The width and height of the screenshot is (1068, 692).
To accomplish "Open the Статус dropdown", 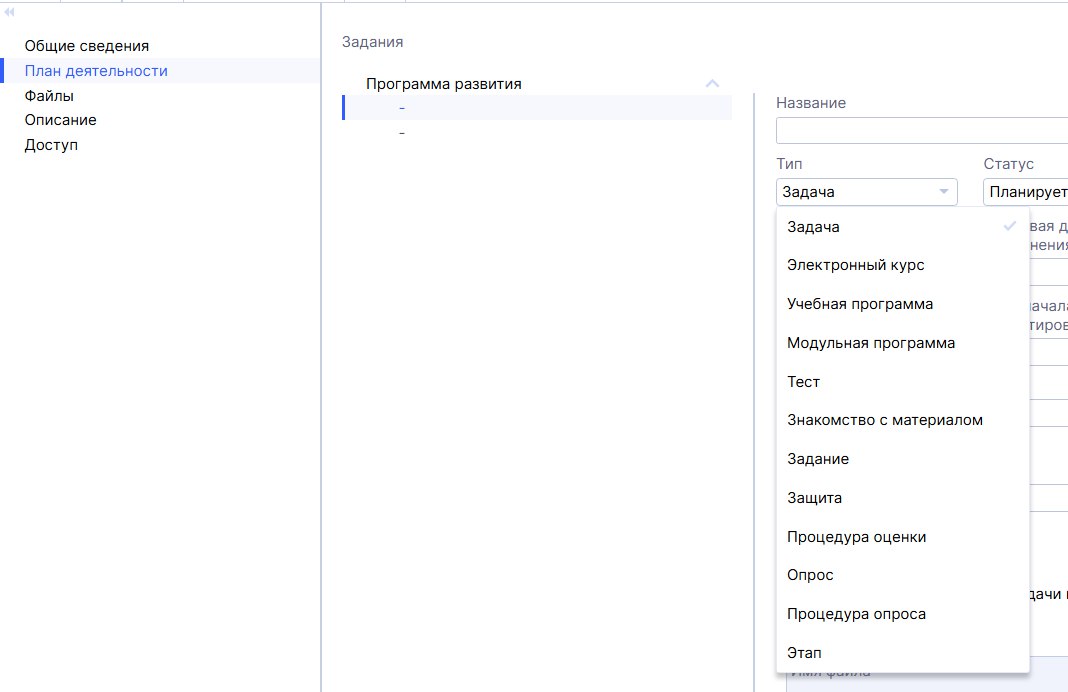I will [x=1025, y=192].
